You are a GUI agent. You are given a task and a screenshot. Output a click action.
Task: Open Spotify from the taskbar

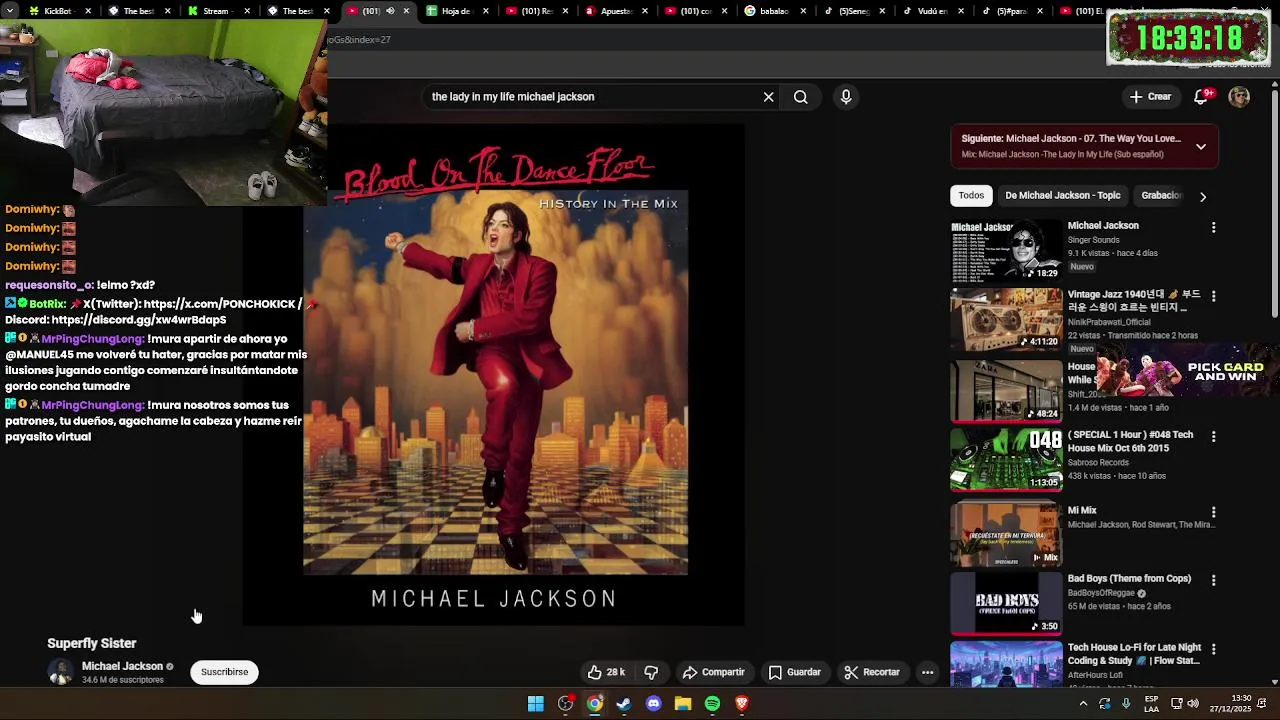[x=712, y=704]
